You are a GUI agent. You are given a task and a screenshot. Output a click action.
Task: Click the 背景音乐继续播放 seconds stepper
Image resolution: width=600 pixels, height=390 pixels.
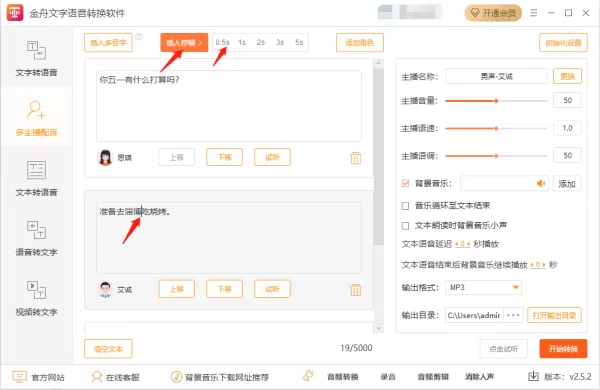538,264
